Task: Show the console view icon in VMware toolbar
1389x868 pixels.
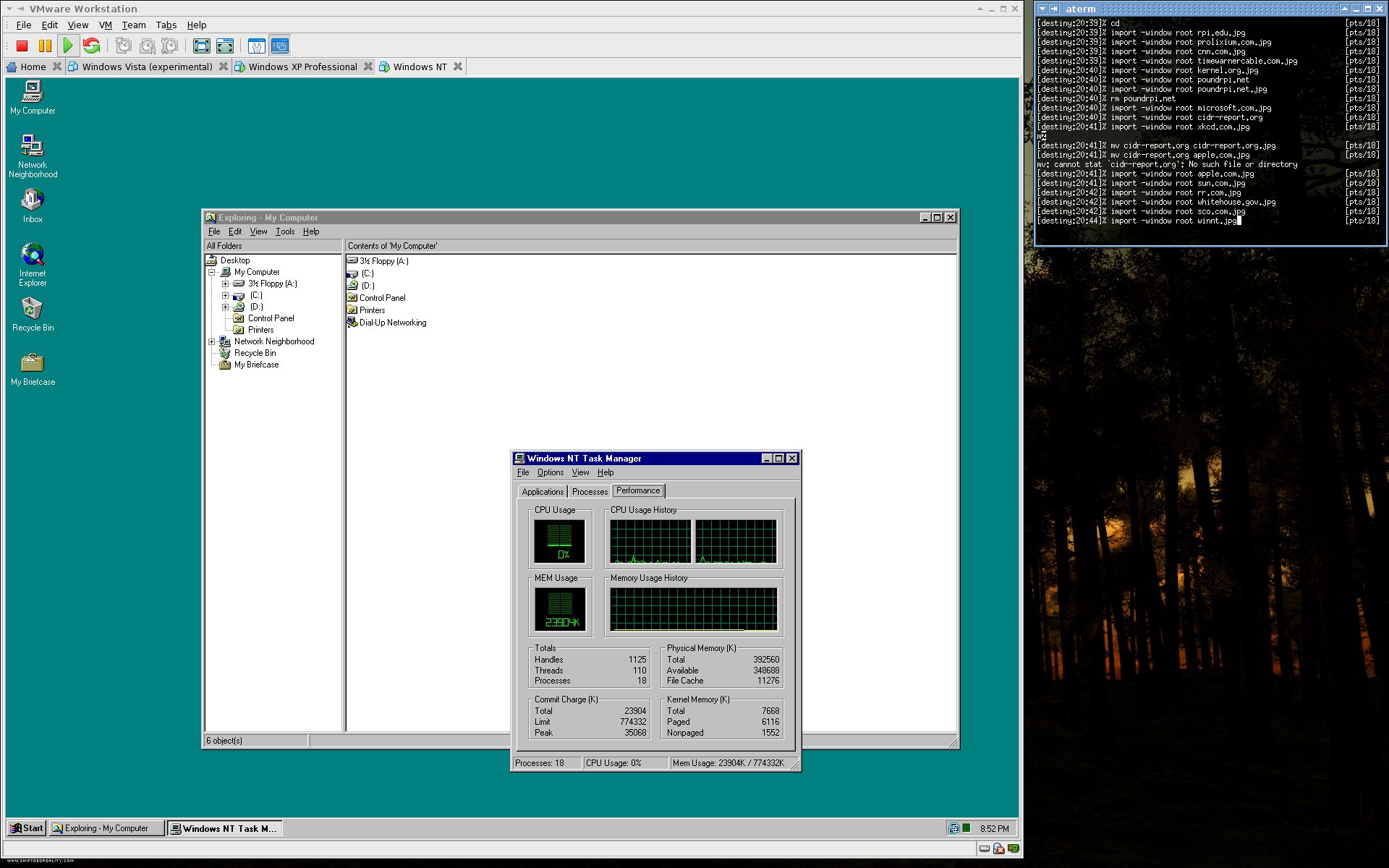Action: click(x=280, y=46)
